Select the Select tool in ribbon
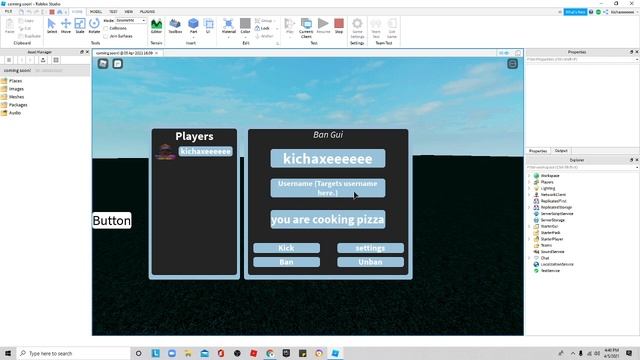This screenshot has height=360, width=640. point(52,26)
